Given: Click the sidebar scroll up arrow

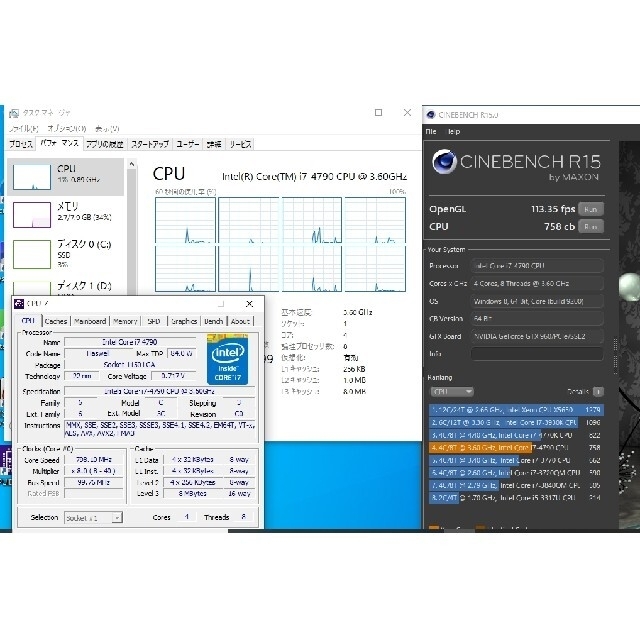Looking at the screenshot, I should [x=131, y=164].
